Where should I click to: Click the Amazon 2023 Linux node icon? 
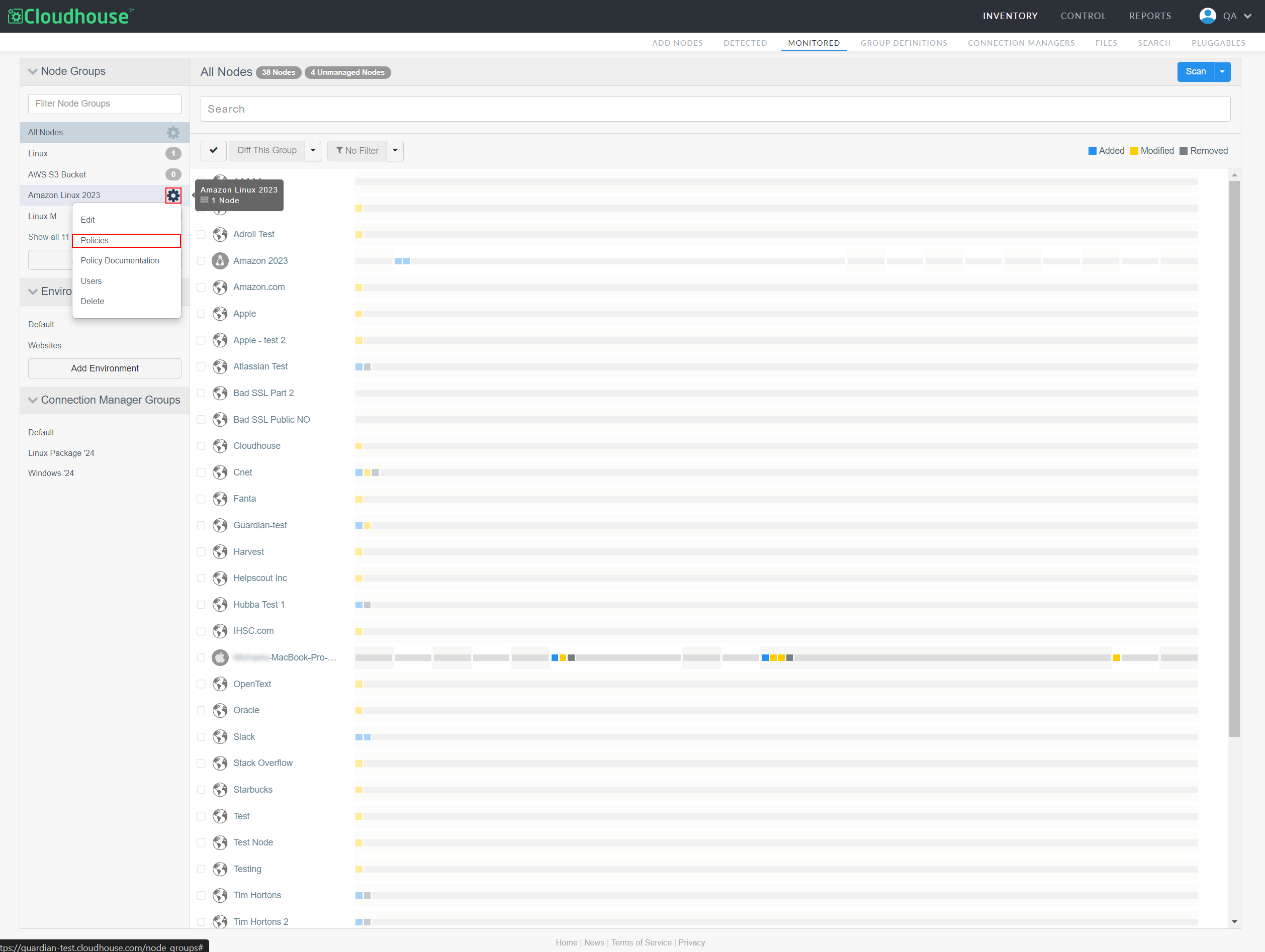click(220, 261)
